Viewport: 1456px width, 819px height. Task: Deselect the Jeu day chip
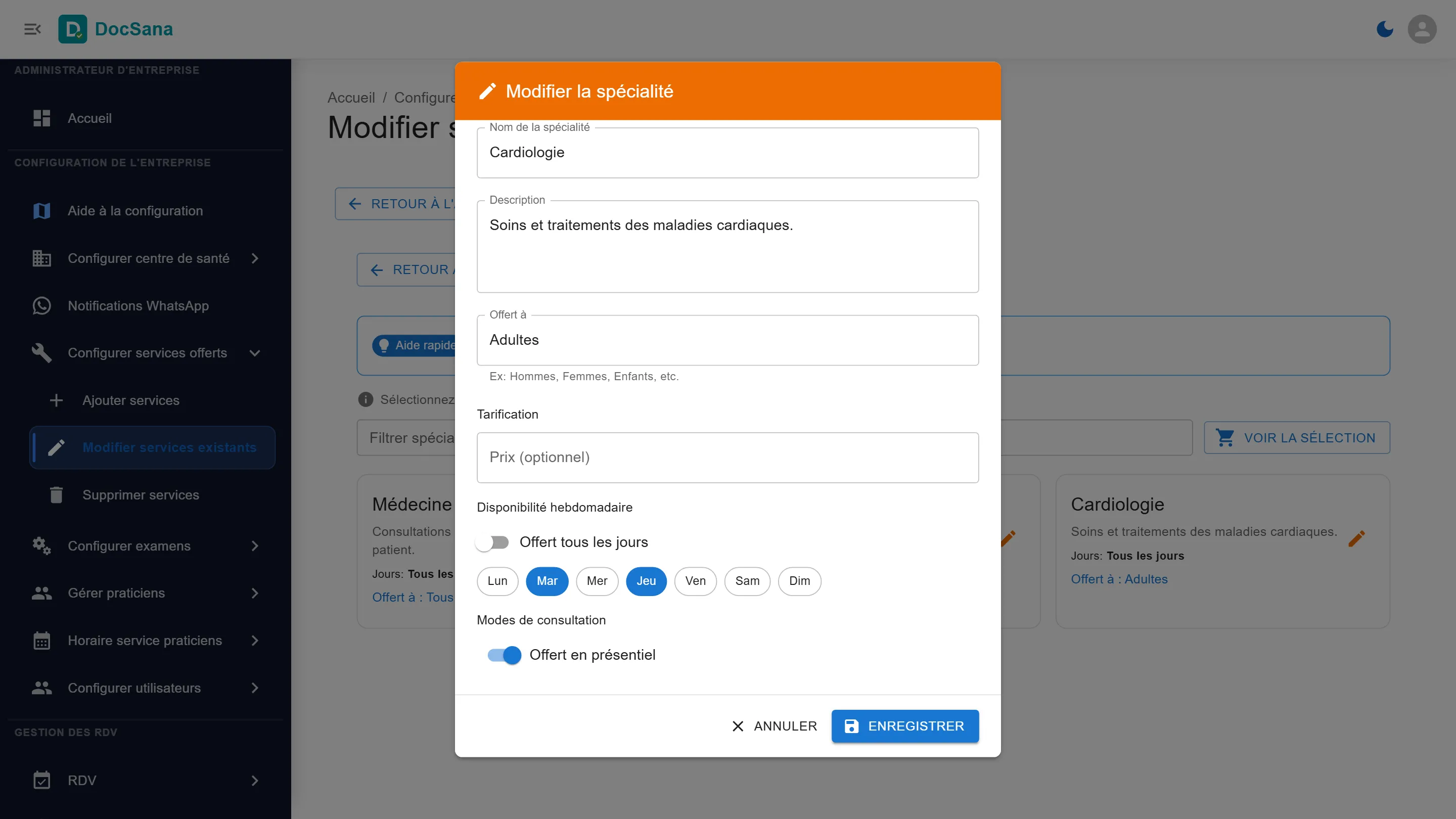click(x=646, y=581)
